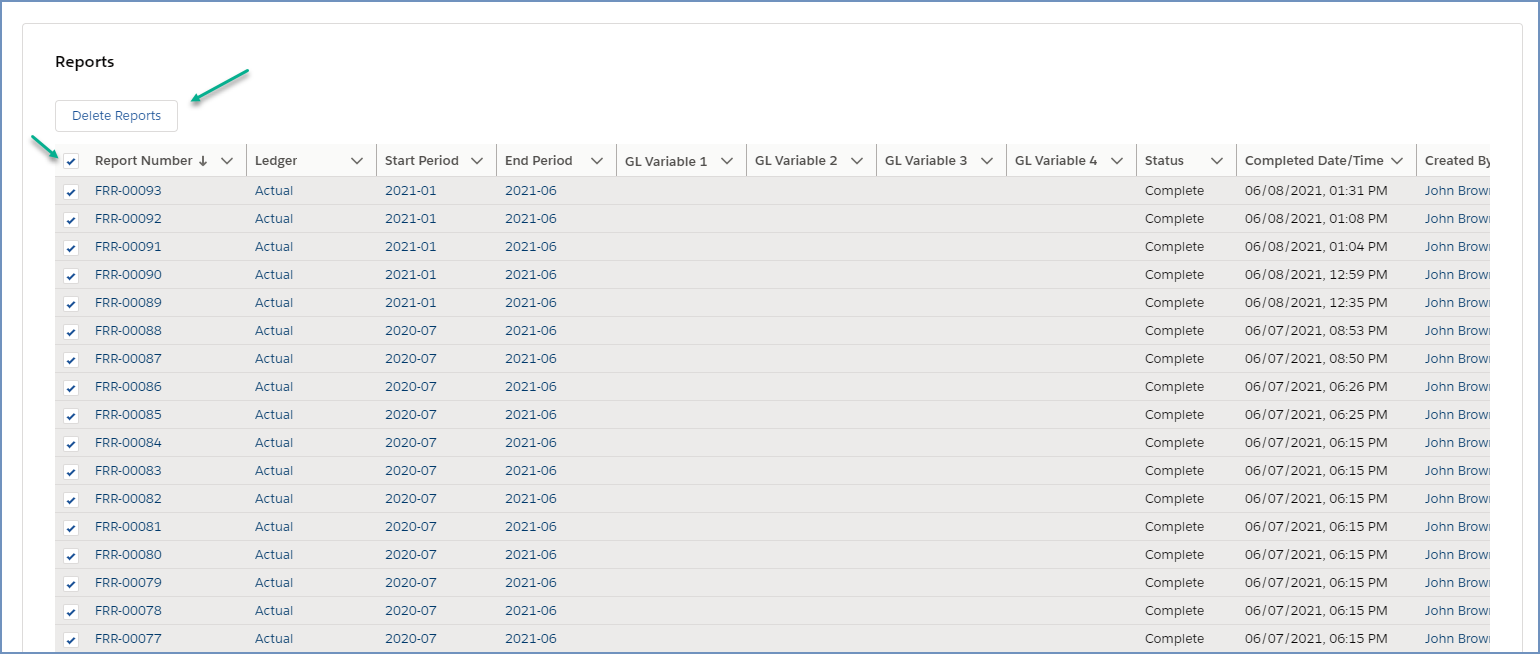Sort by the Report Number column header
The width and height of the screenshot is (1540, 654).
click(143, 161)
